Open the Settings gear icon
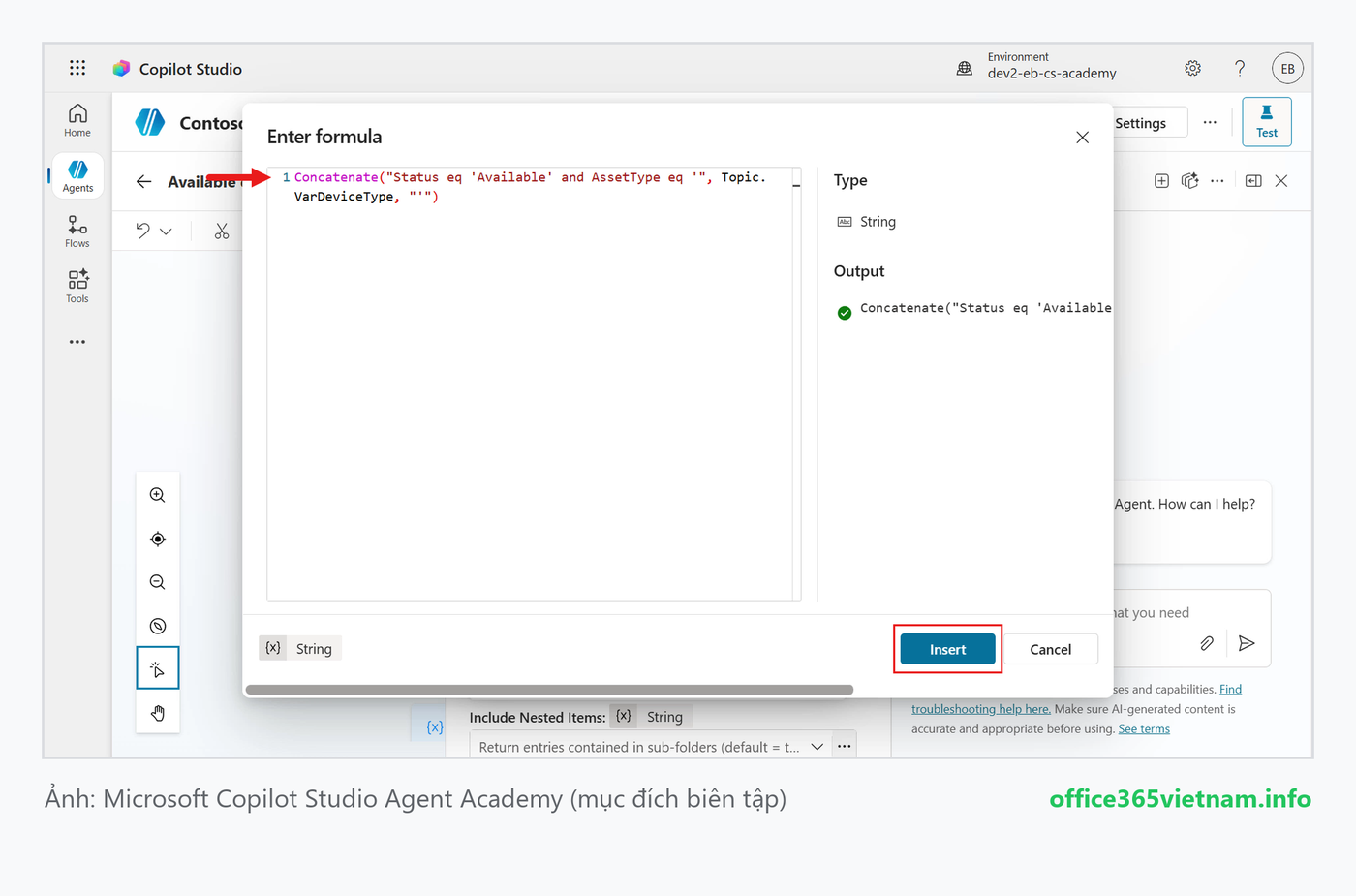This screenshot has height=896, width=1356. pyautogui.click(x=1192, y=68)
